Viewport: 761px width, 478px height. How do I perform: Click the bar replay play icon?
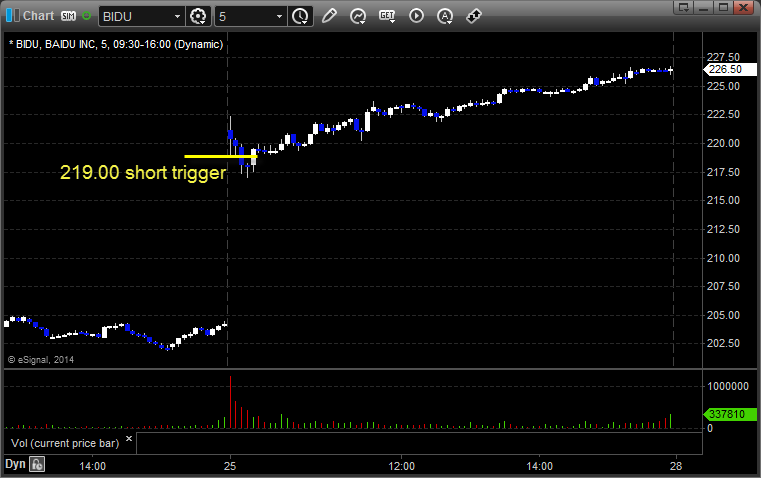[x=416, y=16]
